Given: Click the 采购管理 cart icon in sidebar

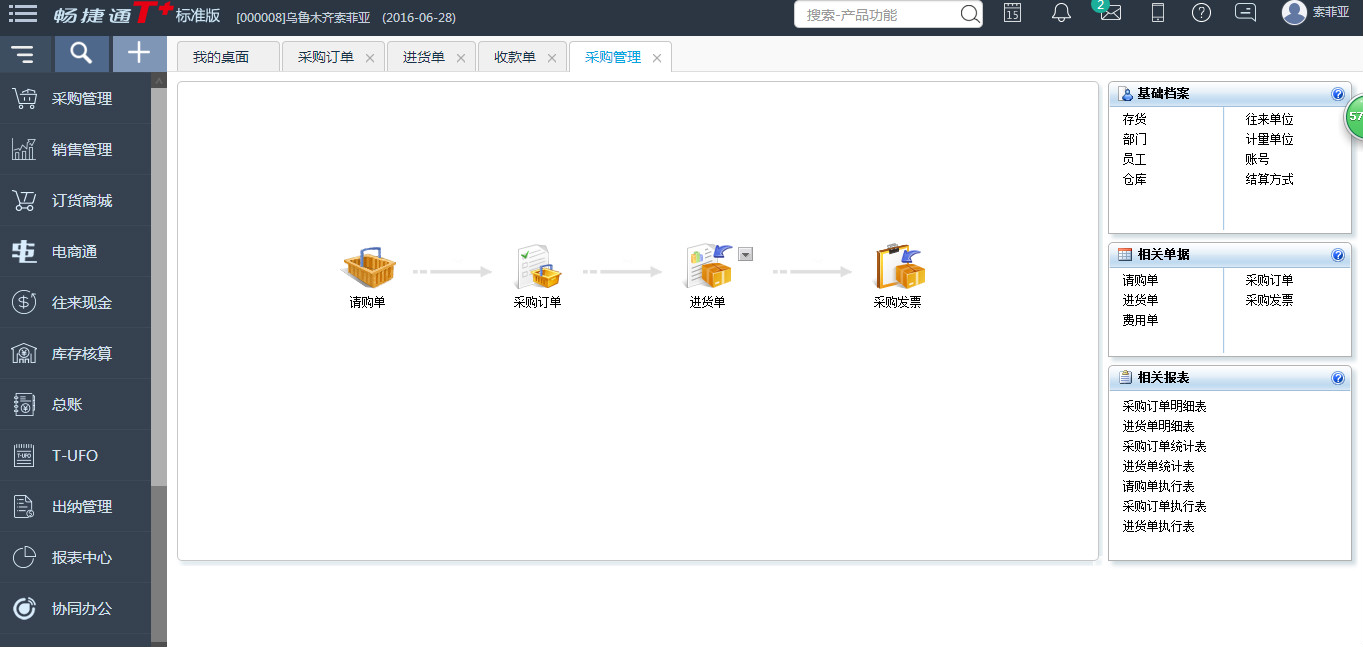Looking at the screenshot, I should 24,98.
